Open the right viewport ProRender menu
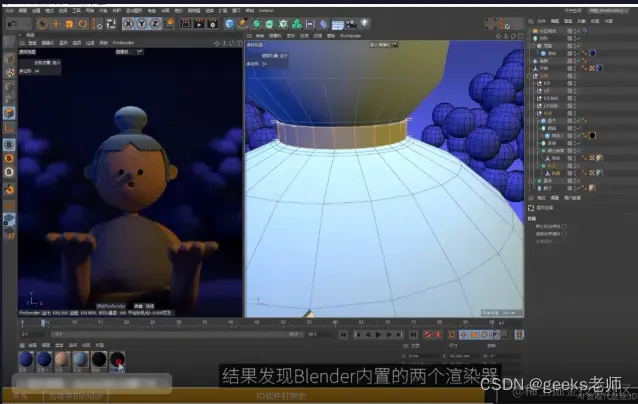The height and width of the screenshot is (404, 638). pyautogui.click(x=350, y=36)
